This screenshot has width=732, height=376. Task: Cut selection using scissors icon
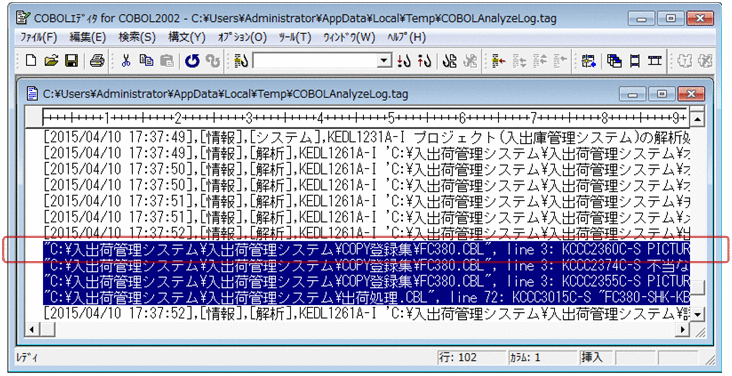pyautogui.click(x=126, y=61)
